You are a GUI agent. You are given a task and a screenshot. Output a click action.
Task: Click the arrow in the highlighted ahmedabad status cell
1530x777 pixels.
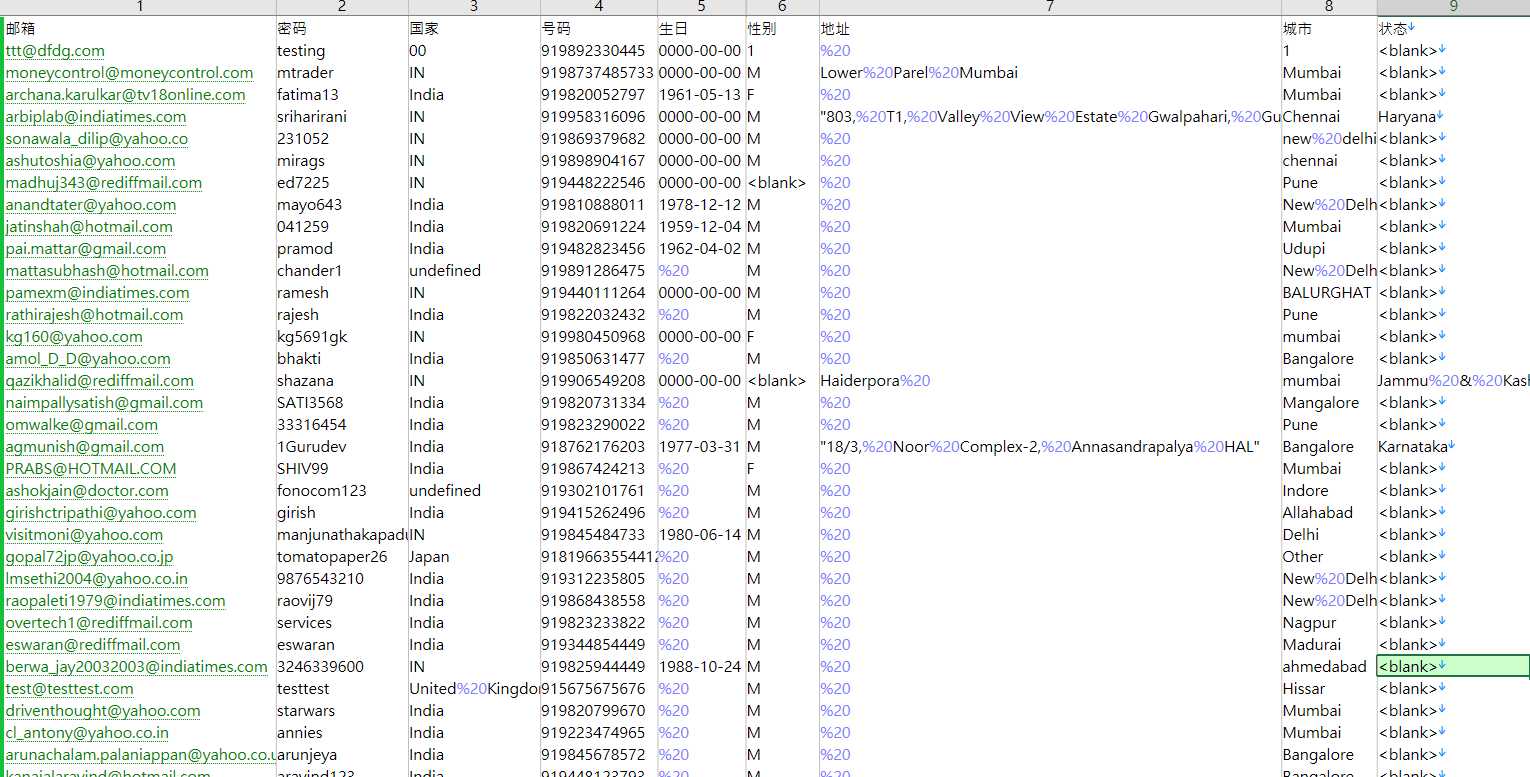coord(1442,666)
